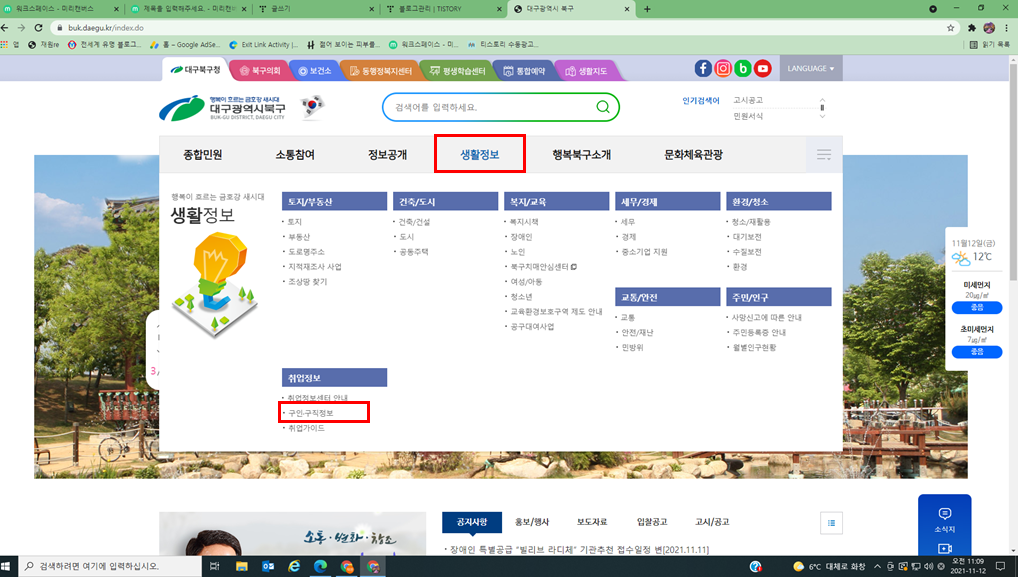
Task: Click the 구인·구직정보 link
Action: [310, 413]
